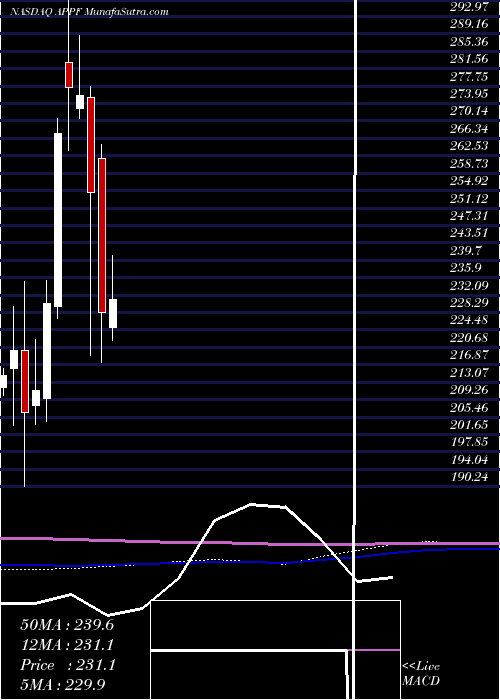Click the peak of the white MACD curve
The image size is (500, 700).
coord(251,505)
